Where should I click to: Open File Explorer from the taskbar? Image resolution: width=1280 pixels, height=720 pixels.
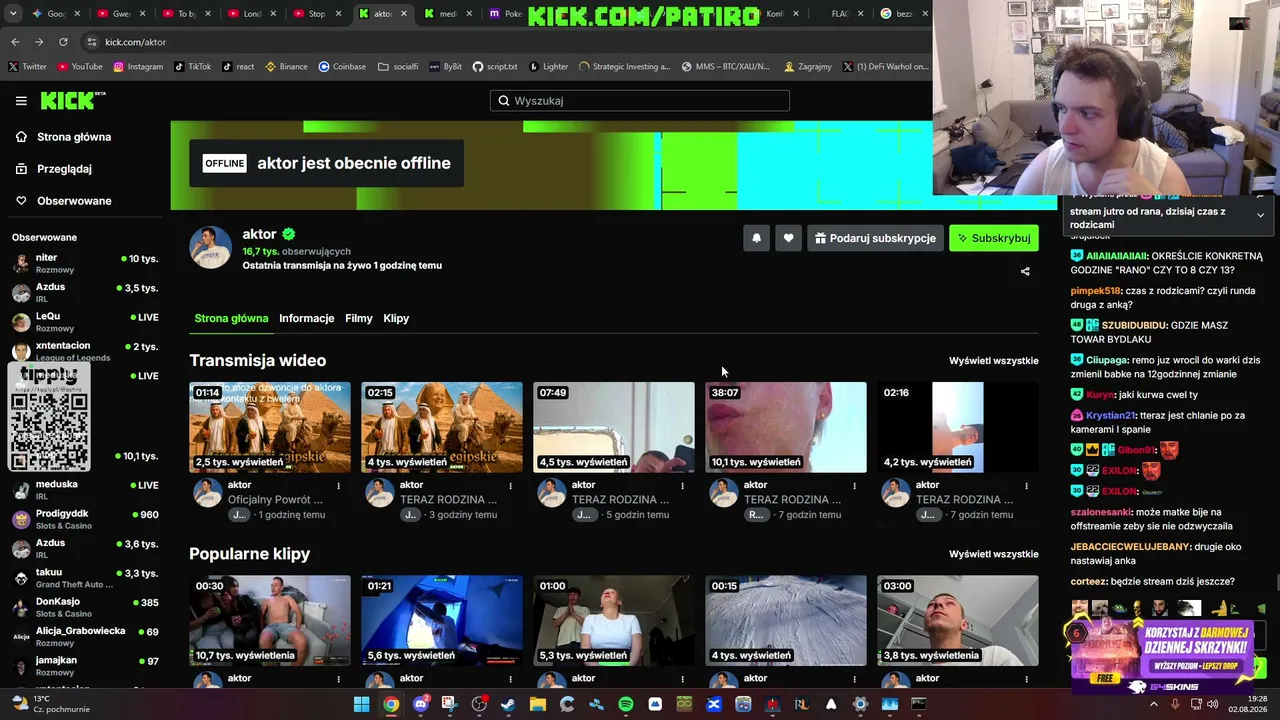(537, 704)
